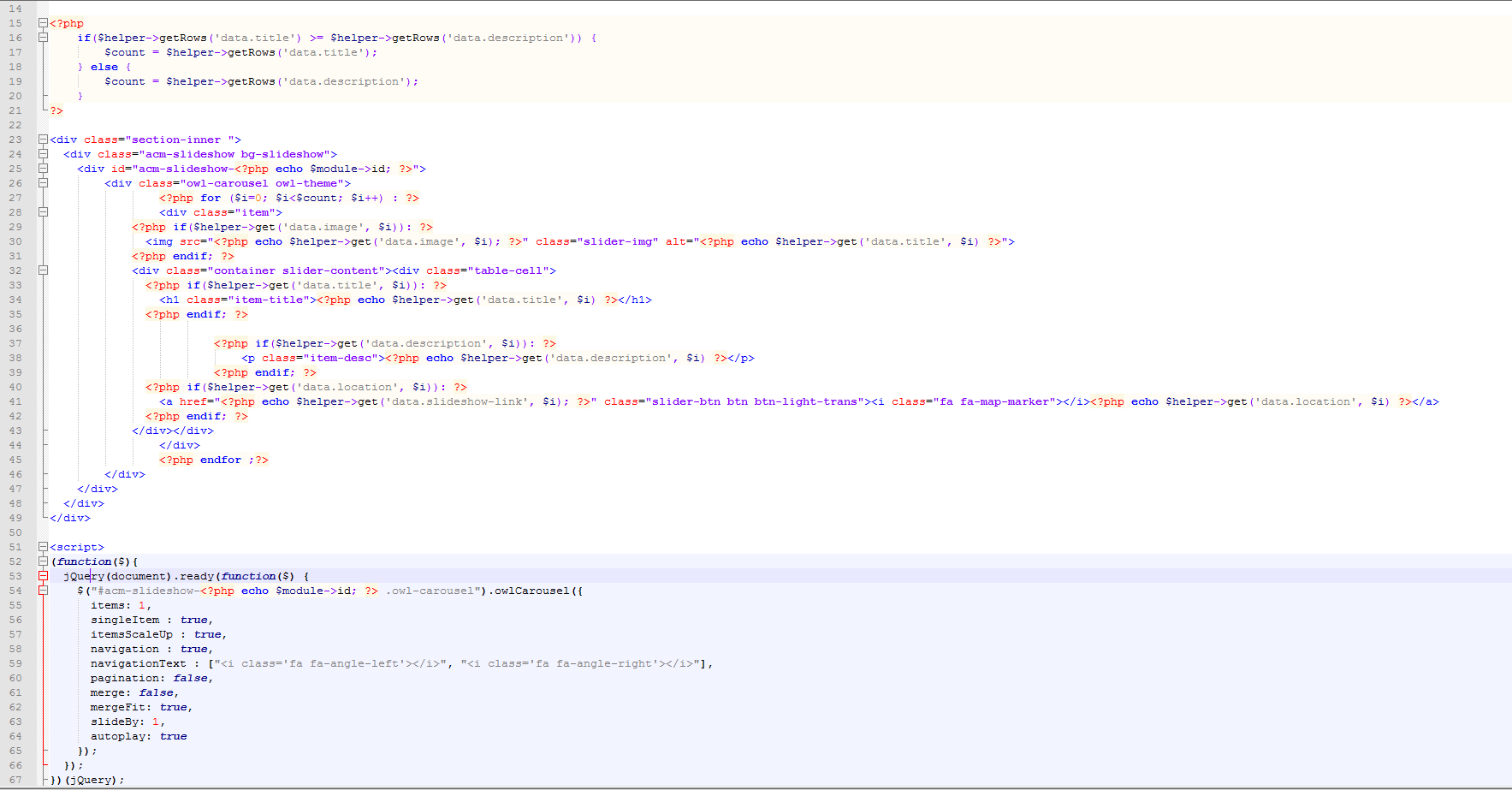1512x790 pixels.
Task: Click the closing </a> tag on line 41
Action: click(1426, 401)
